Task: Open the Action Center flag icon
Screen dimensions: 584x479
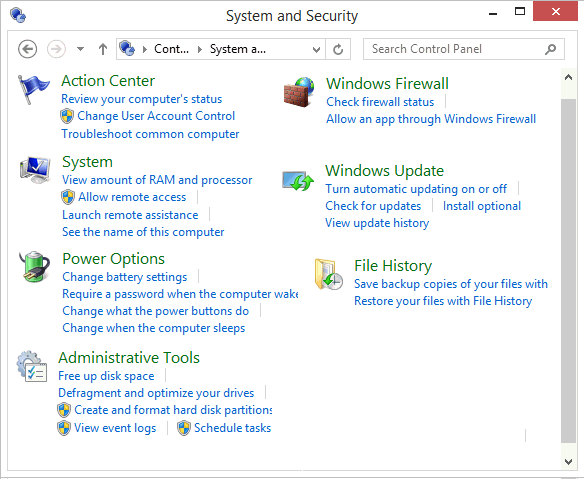Action: click(34, 89)
